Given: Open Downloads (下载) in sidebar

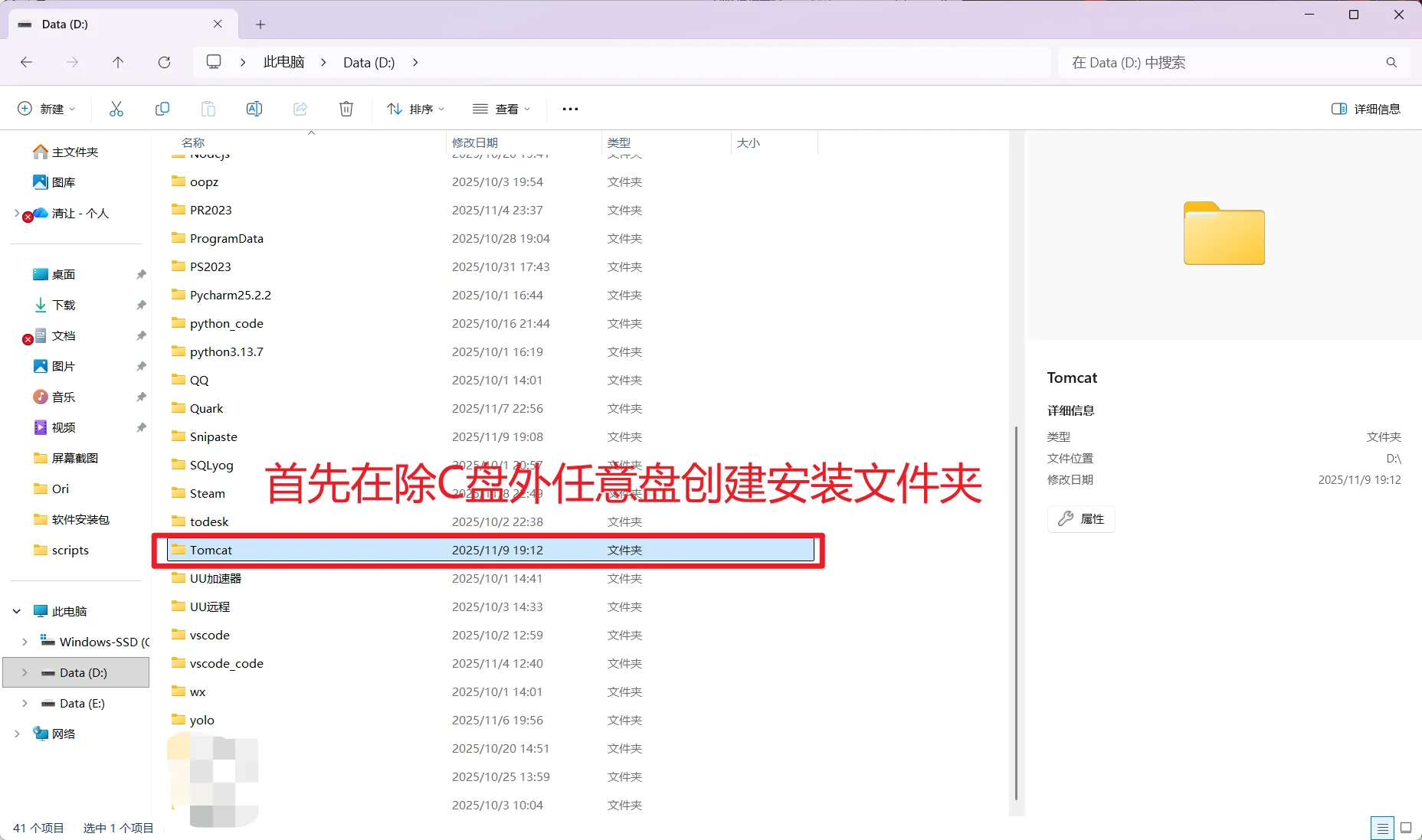Looking at the screenshot, I should pyautogui.click(x=54, y=305).
